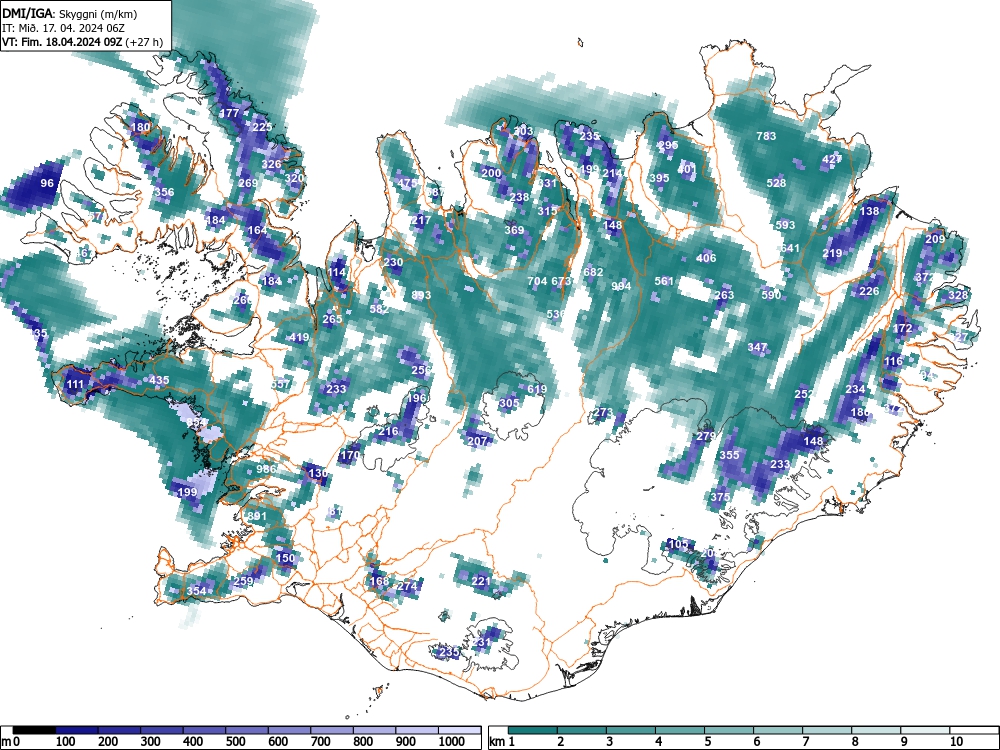The height and width of the screenshot is (750, 1000).
Task: Select the map value 561
Action: tap(664, 281)
